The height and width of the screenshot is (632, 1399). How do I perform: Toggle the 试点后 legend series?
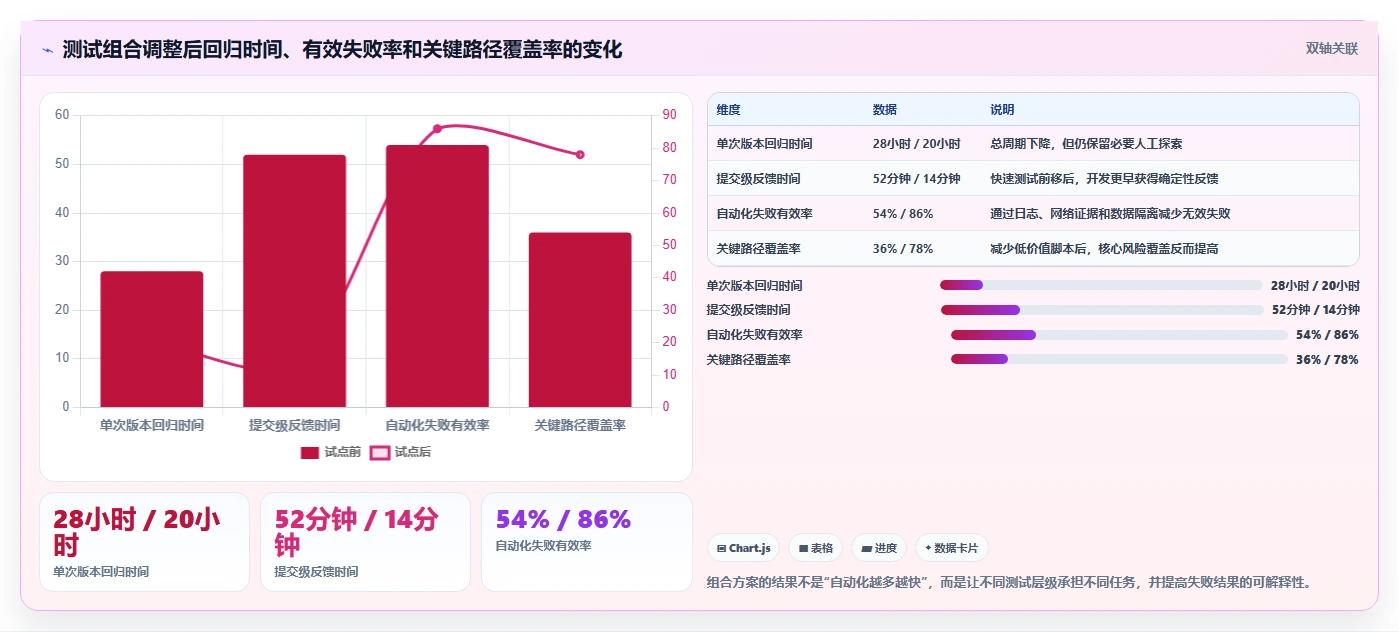(x=401, y=452)
